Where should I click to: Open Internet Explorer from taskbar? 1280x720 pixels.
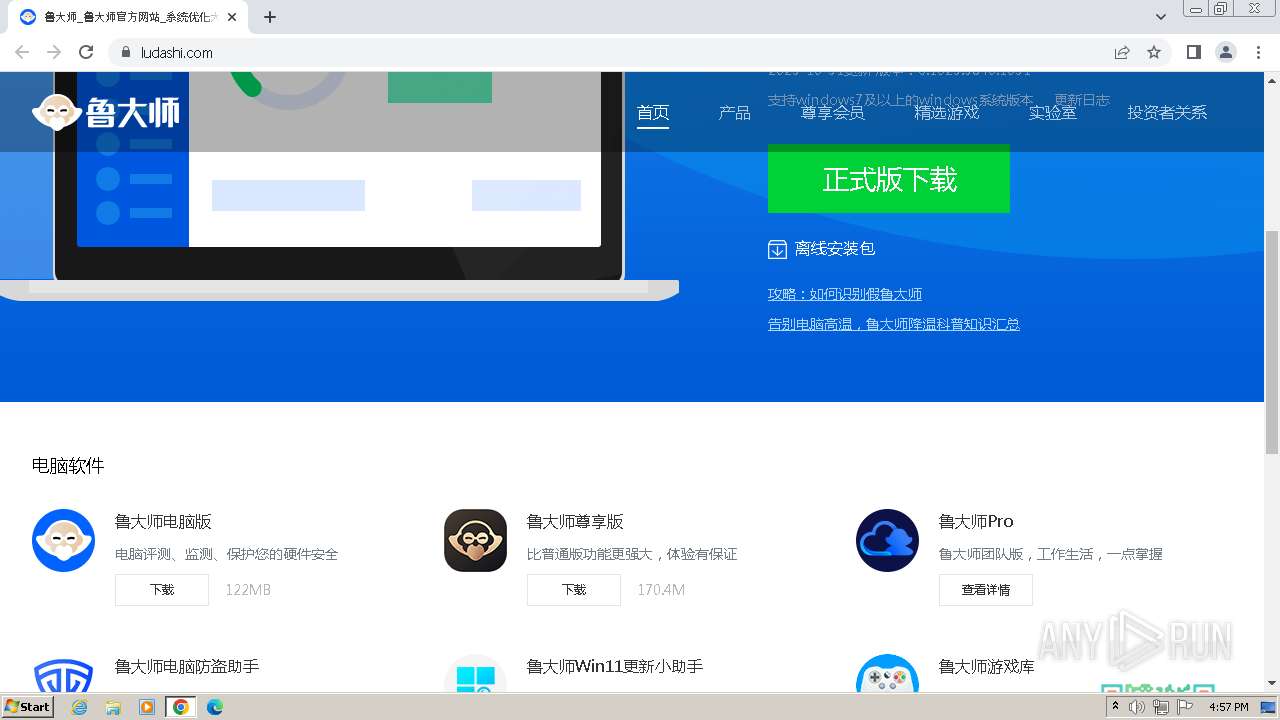click(x=80, y=707)
